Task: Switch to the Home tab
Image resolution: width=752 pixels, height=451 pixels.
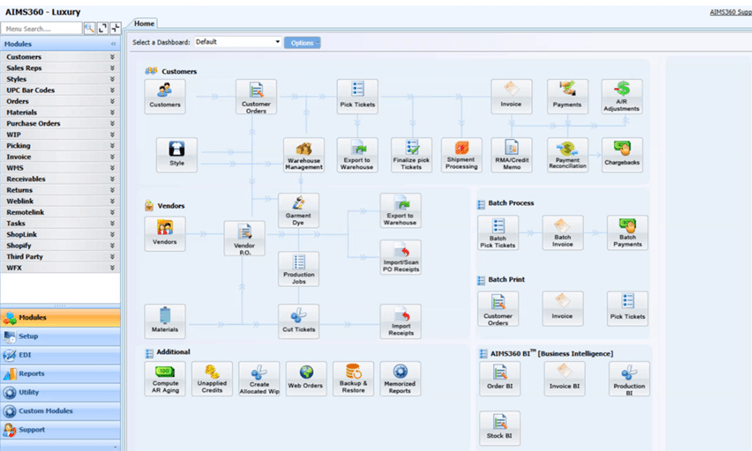Action: [x=144, y=23]
